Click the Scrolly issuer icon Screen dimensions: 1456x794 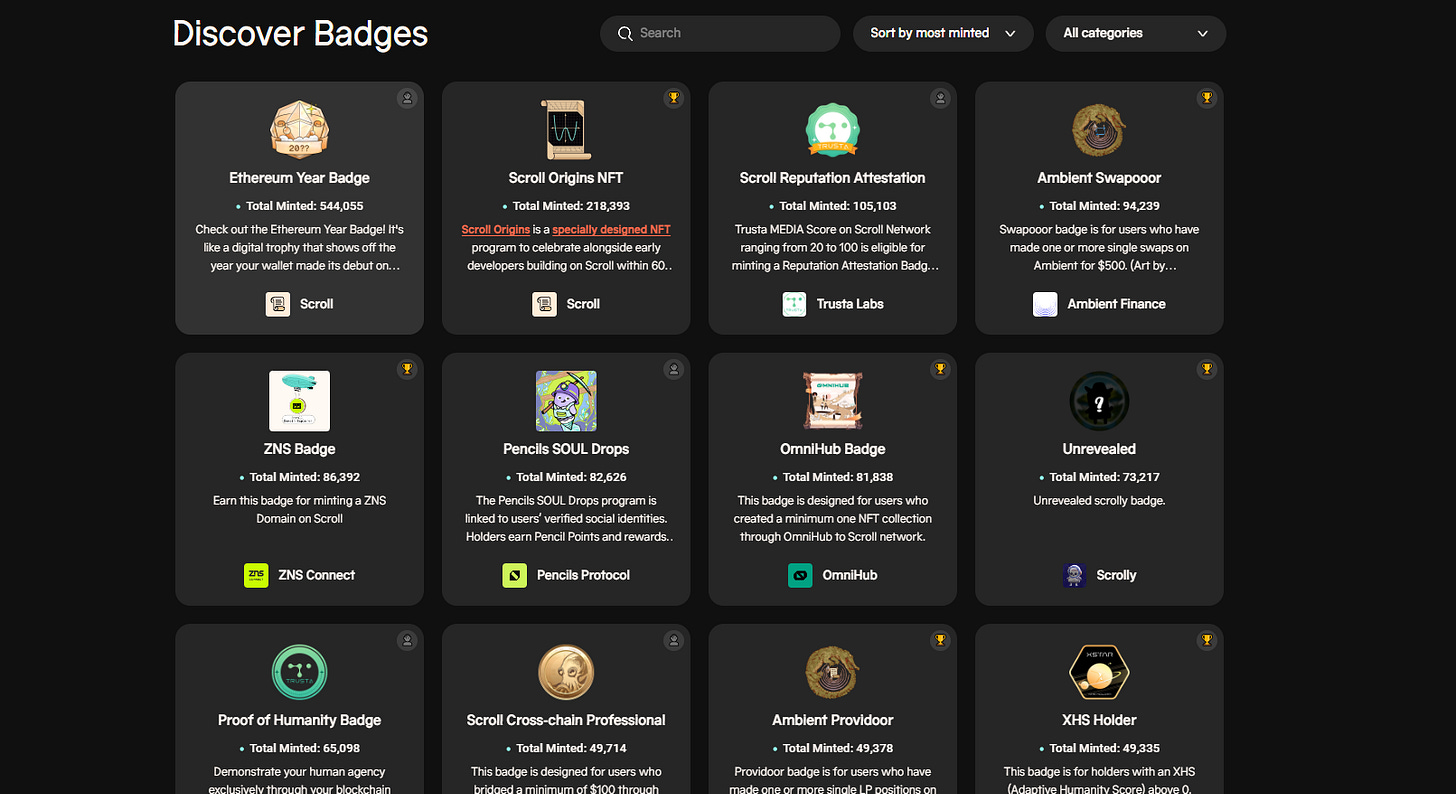1074,575
